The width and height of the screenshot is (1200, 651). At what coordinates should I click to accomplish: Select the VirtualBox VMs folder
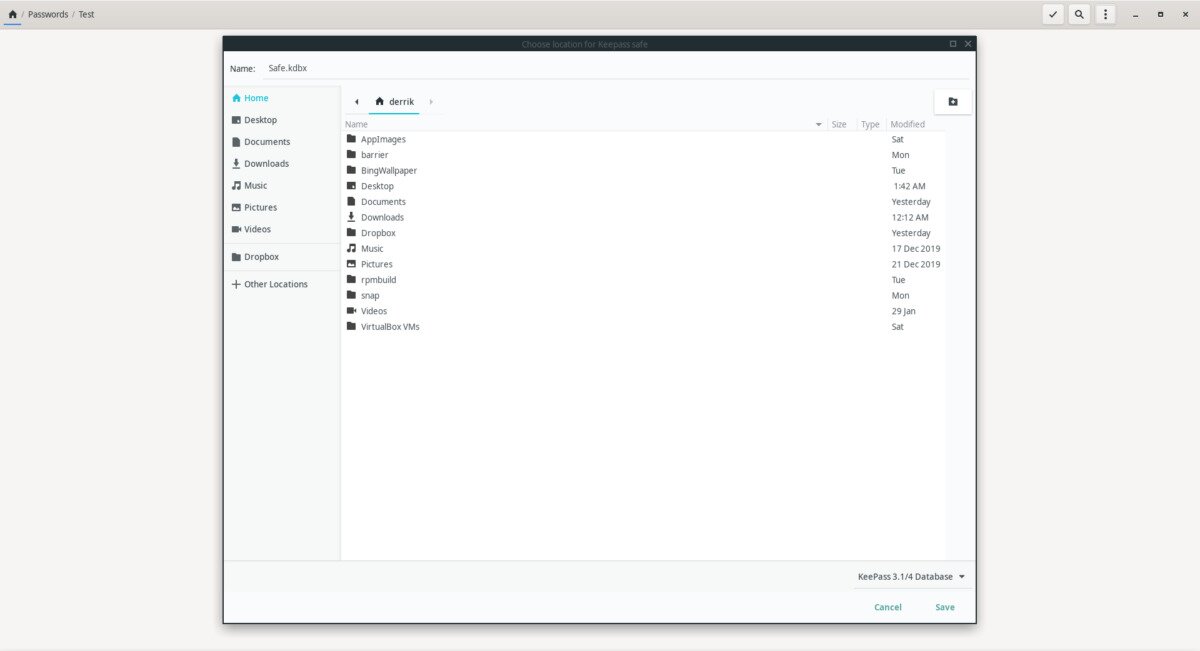coord(643,327)
